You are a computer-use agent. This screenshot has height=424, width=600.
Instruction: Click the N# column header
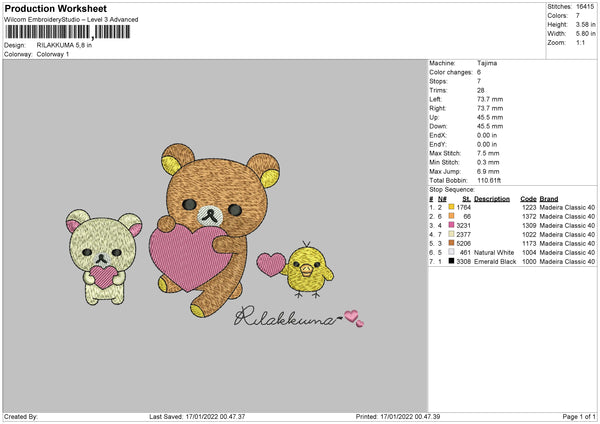[442, 199]
